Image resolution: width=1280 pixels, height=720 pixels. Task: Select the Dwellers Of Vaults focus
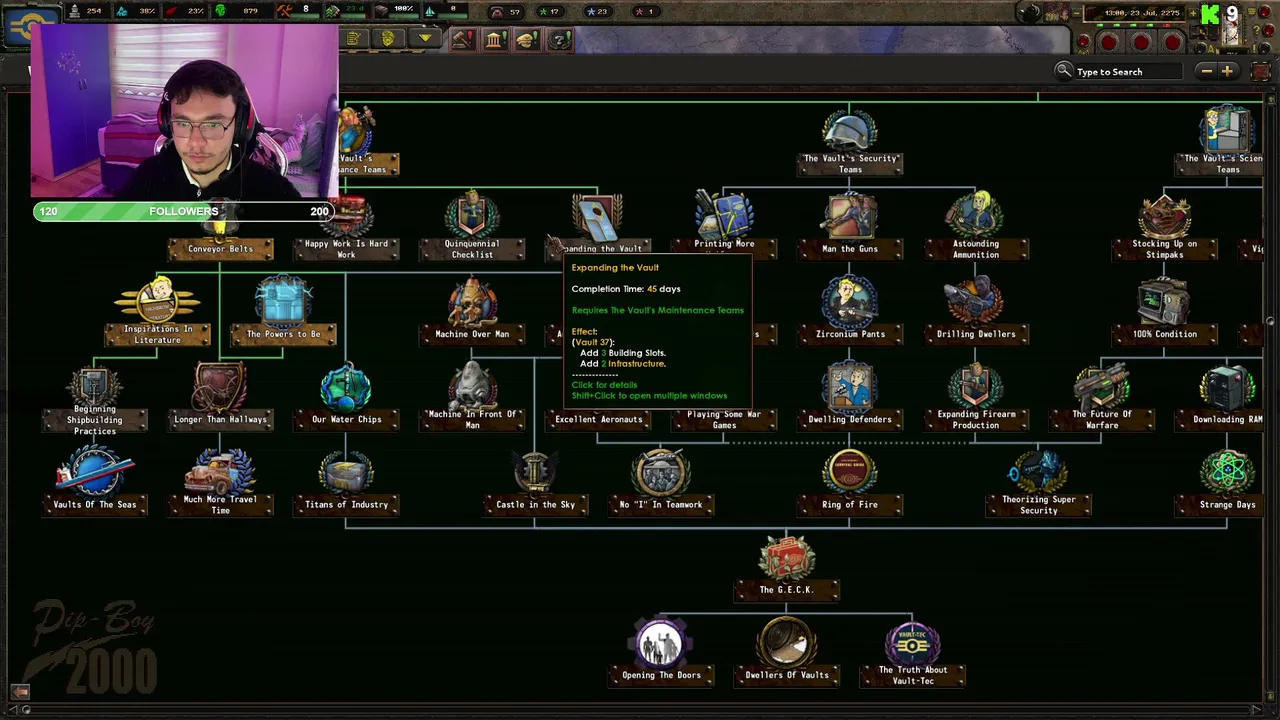click(787, 652)
